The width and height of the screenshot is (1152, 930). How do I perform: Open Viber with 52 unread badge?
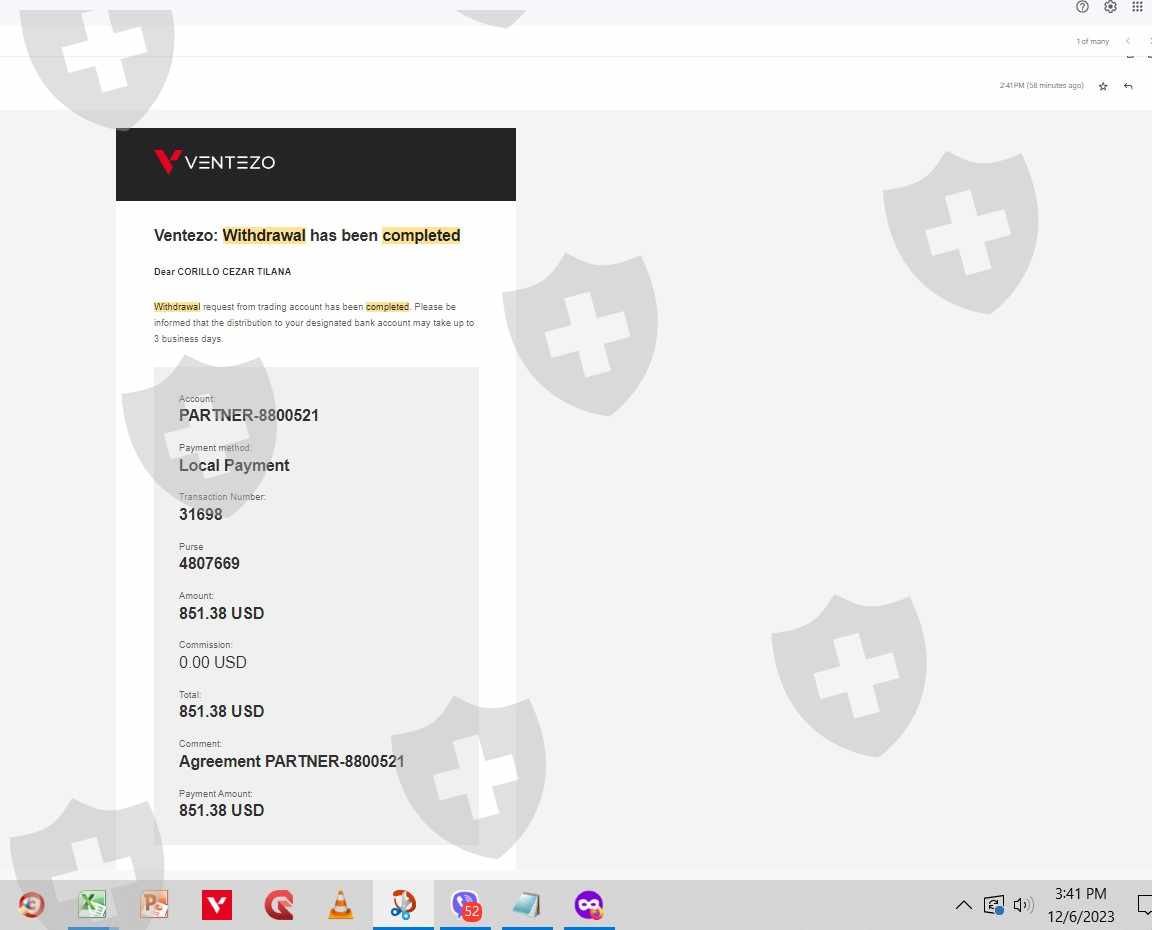465,905
